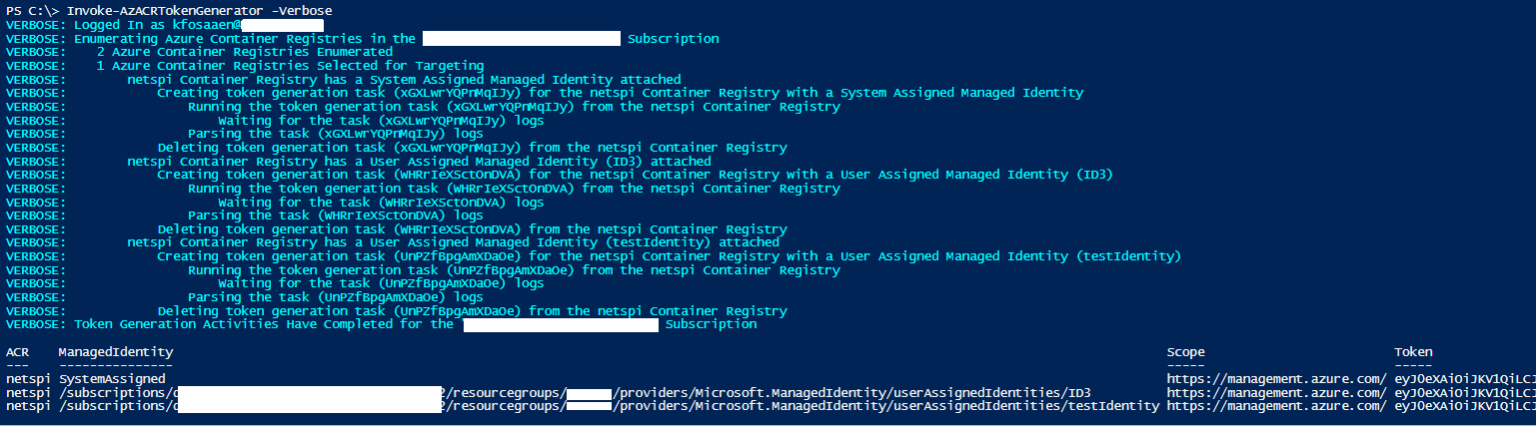The height and width of the screenshot is (426, 1536).
Task: Click last row's management.azure.com scope URL
Action: coord(1277,406)
